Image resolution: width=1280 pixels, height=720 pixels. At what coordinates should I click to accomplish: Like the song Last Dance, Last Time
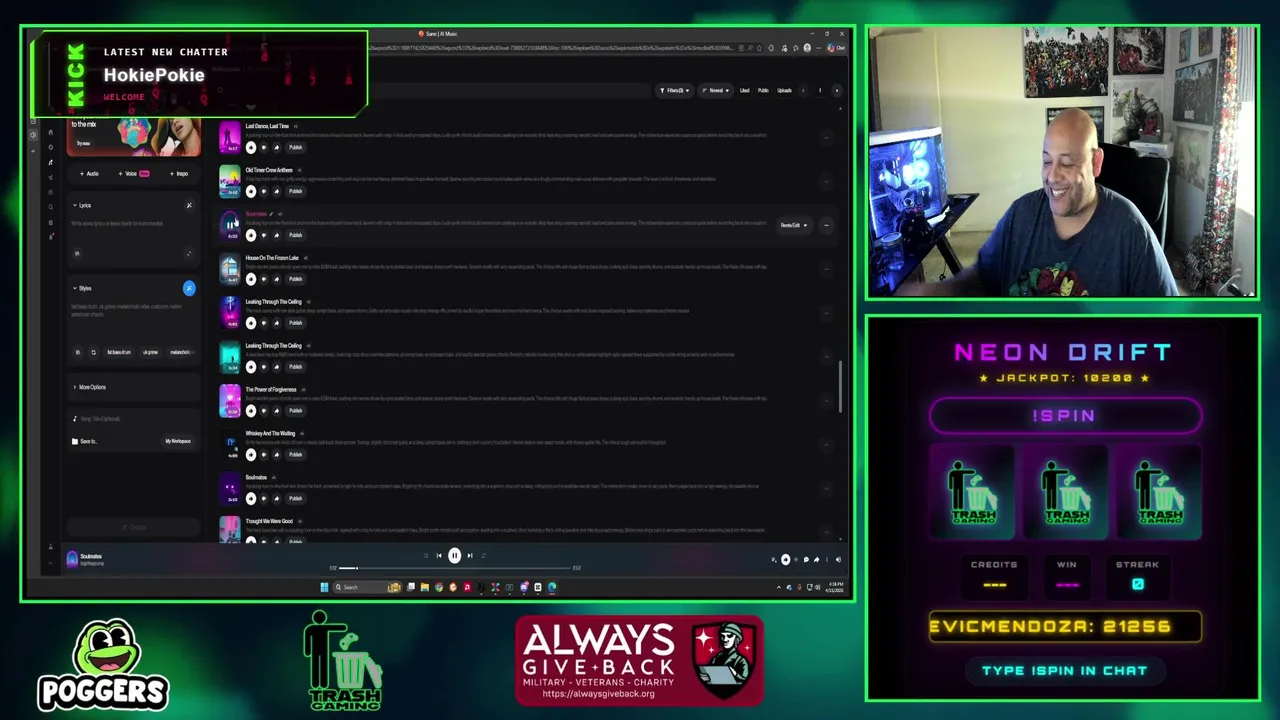pyautogui.click(x=251, y=147)
